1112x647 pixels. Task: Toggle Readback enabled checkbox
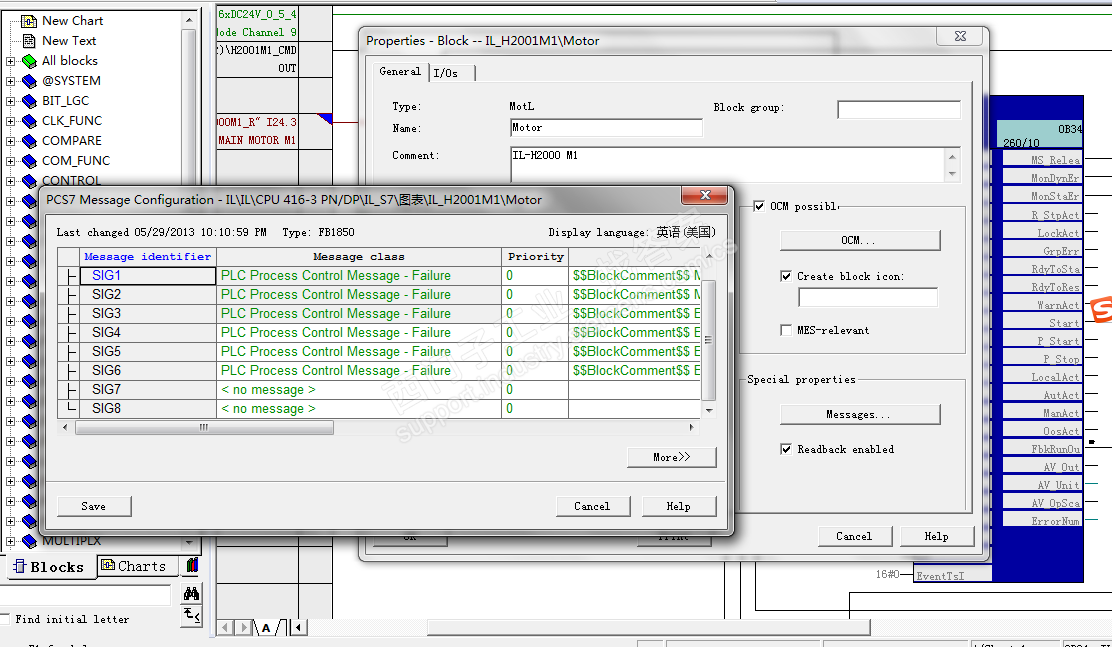point(786,449)
